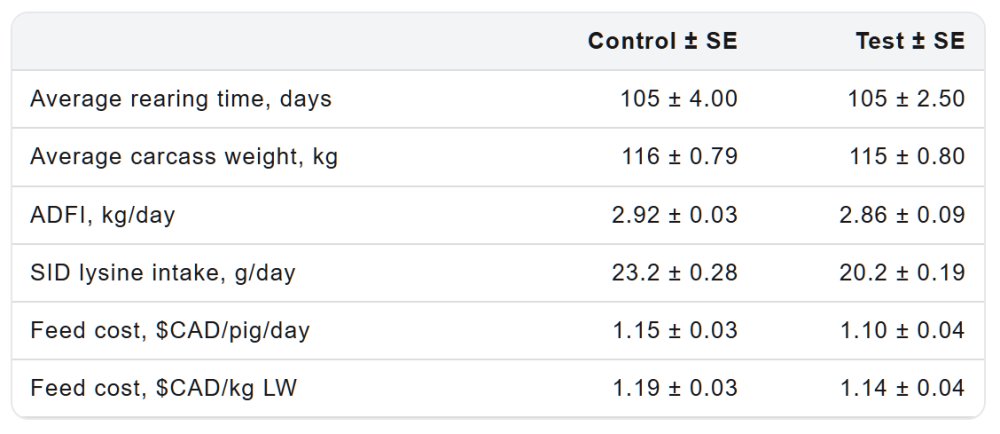Select the "Feed cost, $CAD/kg LW" row label
Image resolution: width=1000 pixels, height=434 pixels.
164,388
